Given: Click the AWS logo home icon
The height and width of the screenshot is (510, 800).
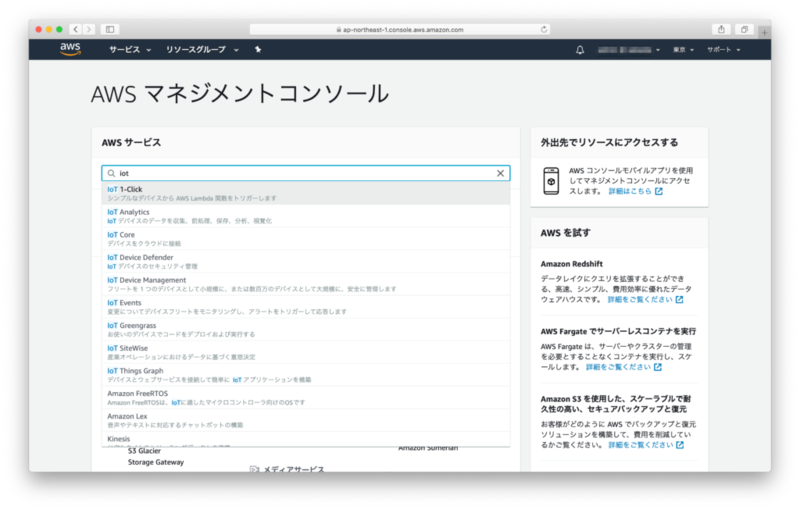Looking at the screenshot, I should [70, 49].
